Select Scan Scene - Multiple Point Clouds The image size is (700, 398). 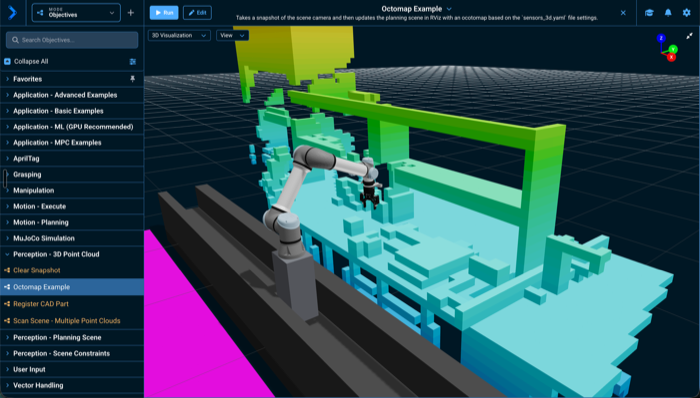click(x=72, y=321)
